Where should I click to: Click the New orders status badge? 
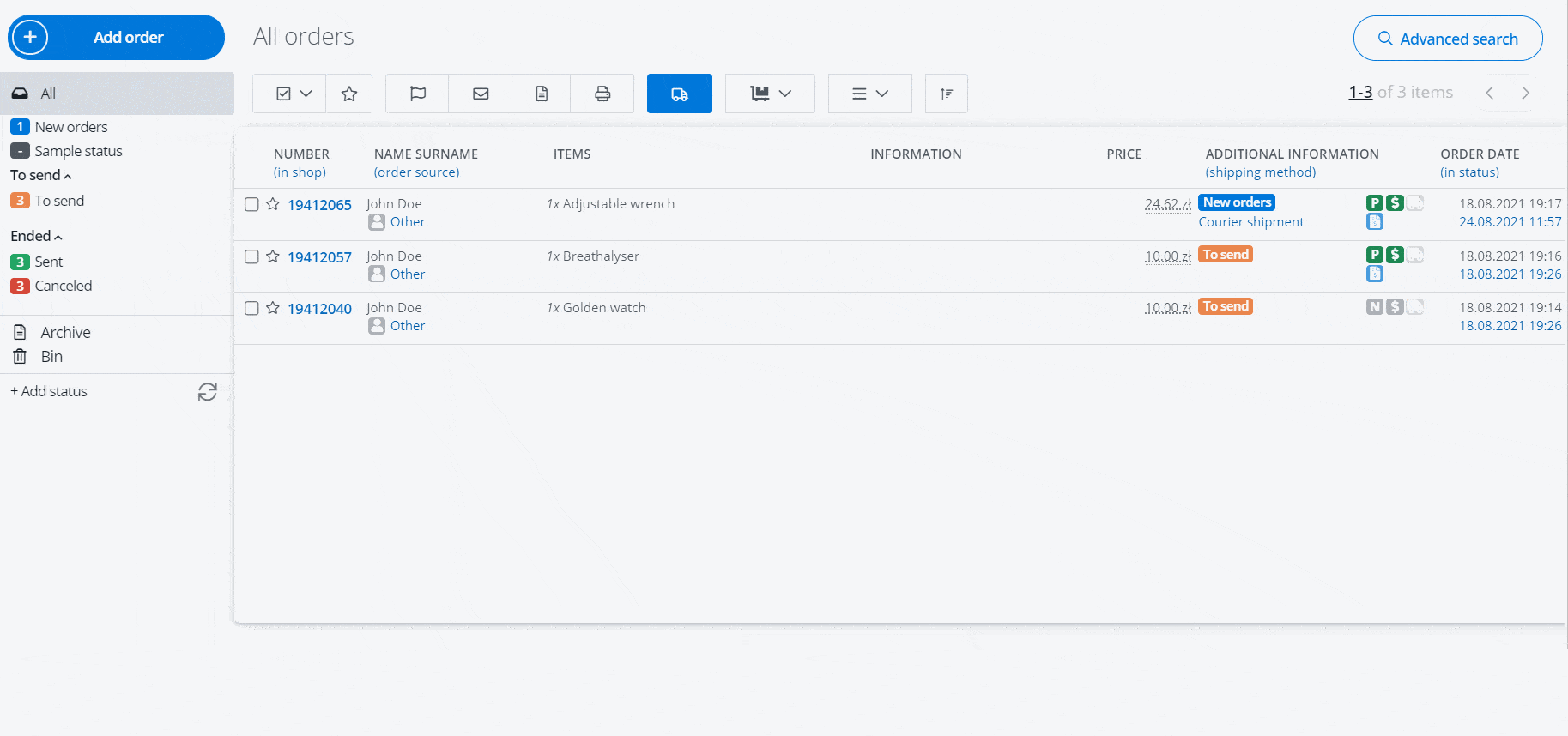(1237, 202)
